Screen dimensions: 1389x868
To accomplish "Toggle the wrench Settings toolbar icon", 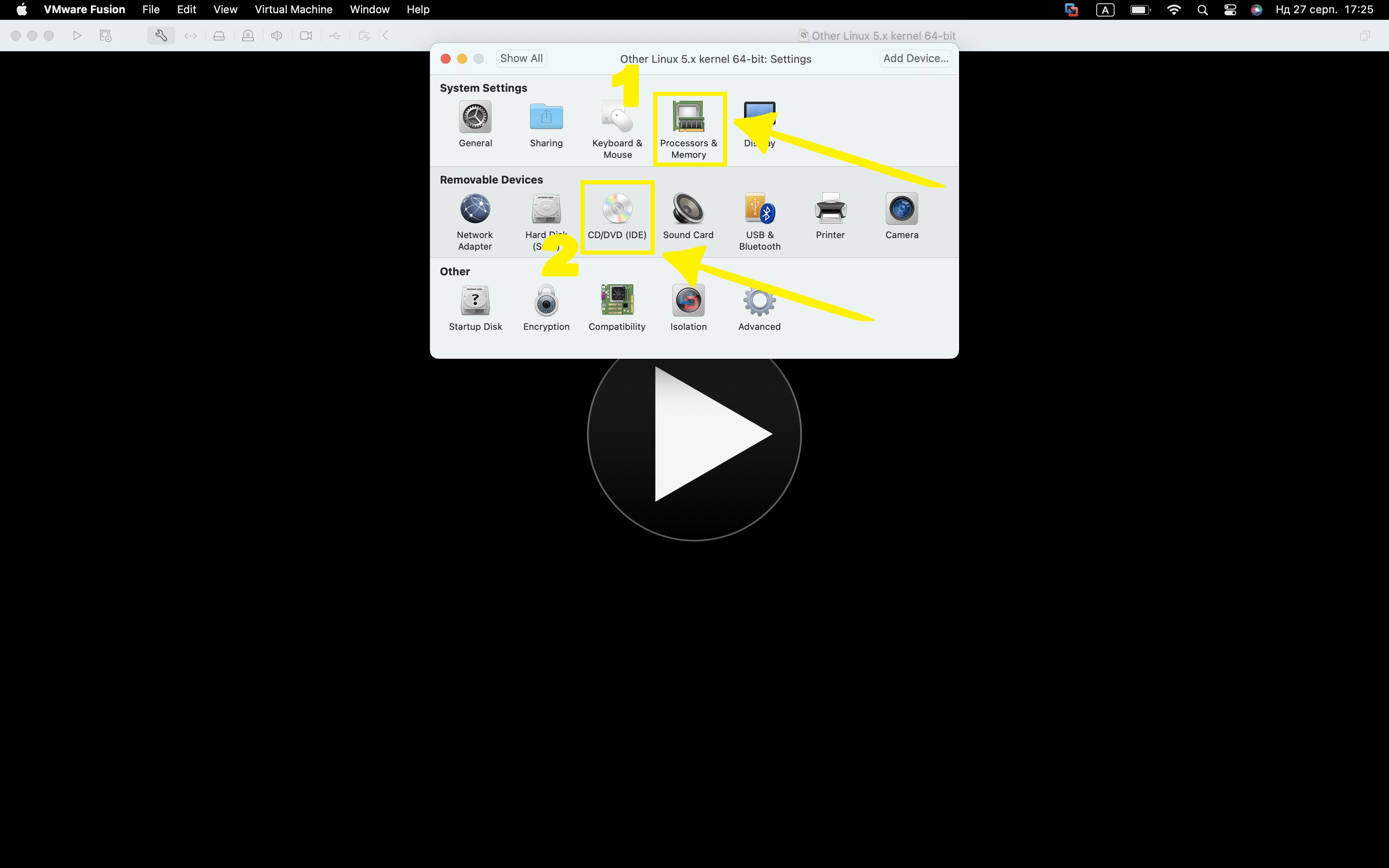I will tap(161, 36).
